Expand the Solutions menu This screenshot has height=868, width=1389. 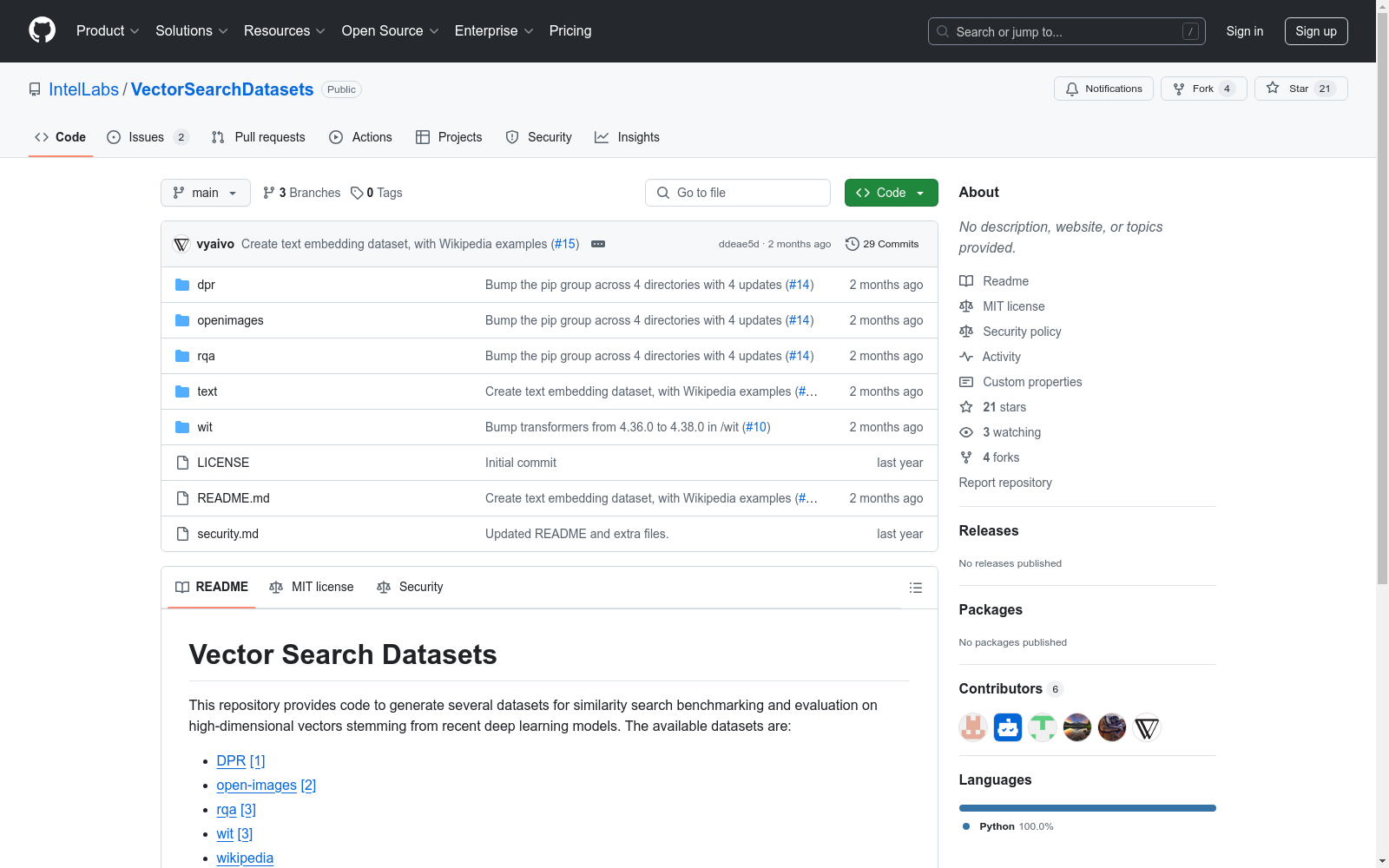pyautogui.click(x=192, y=31)
